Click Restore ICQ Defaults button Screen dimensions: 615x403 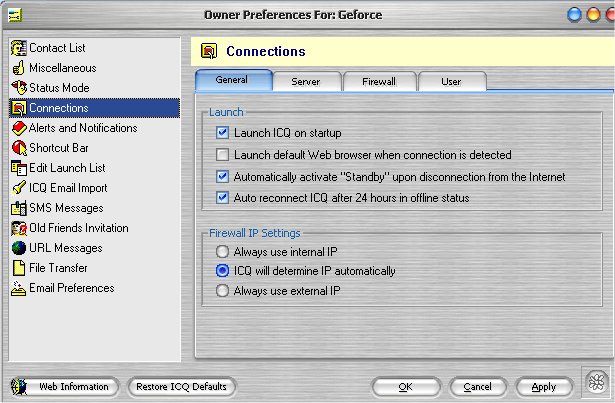coord(182,387)
